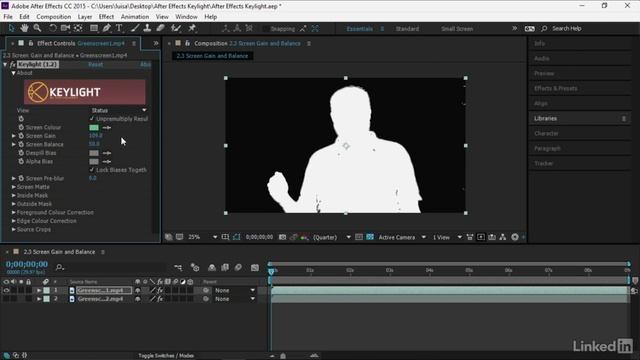
Task: Open the timeline search magnifier
Action: [x=60, y=267]
